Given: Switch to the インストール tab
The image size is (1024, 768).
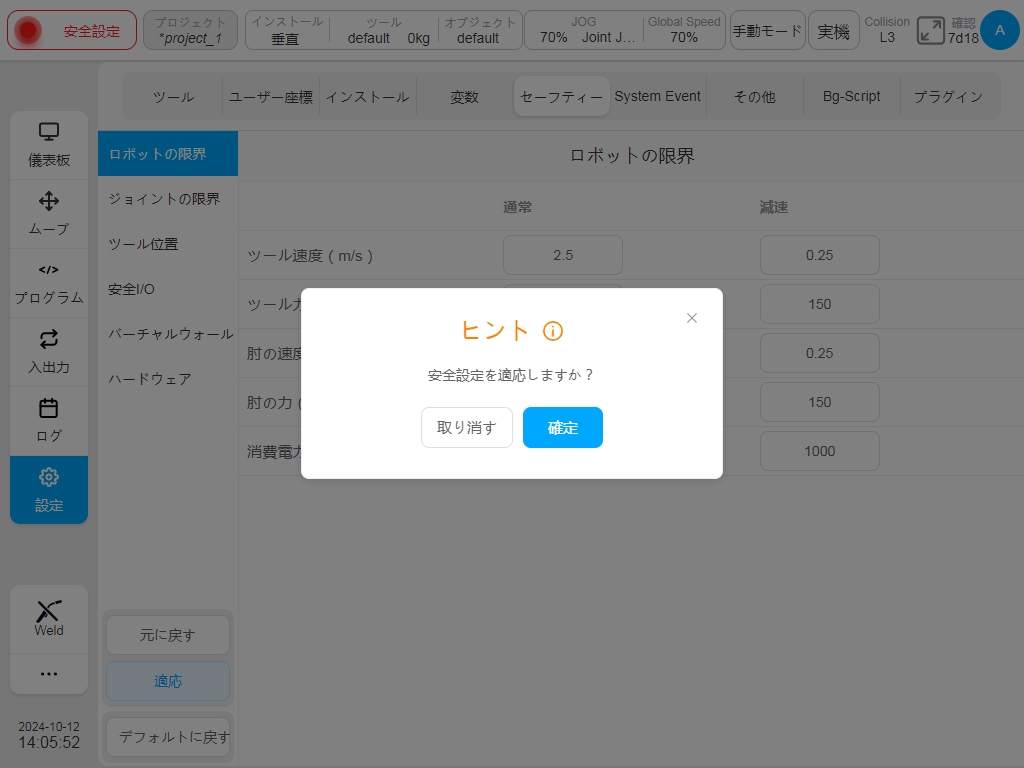Looking at the screenshot, I should pyautogui.click(x=368, y=97).
